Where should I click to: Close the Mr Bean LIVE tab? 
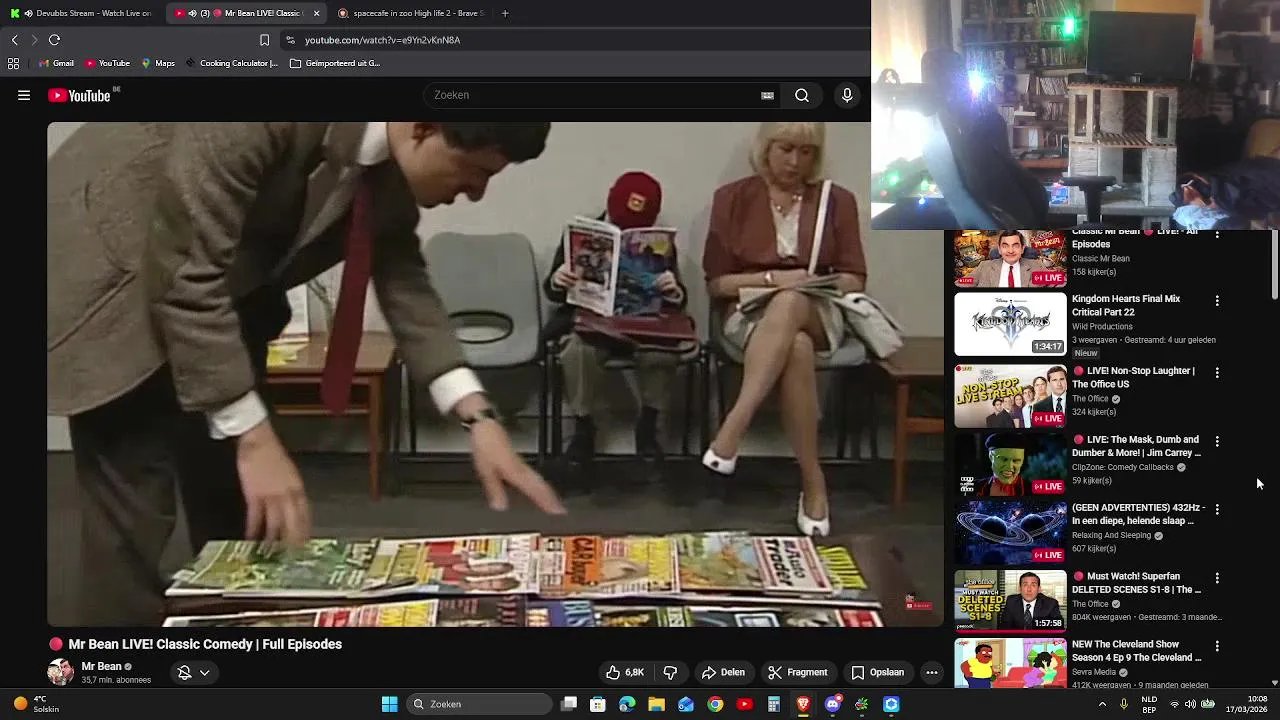316,13
